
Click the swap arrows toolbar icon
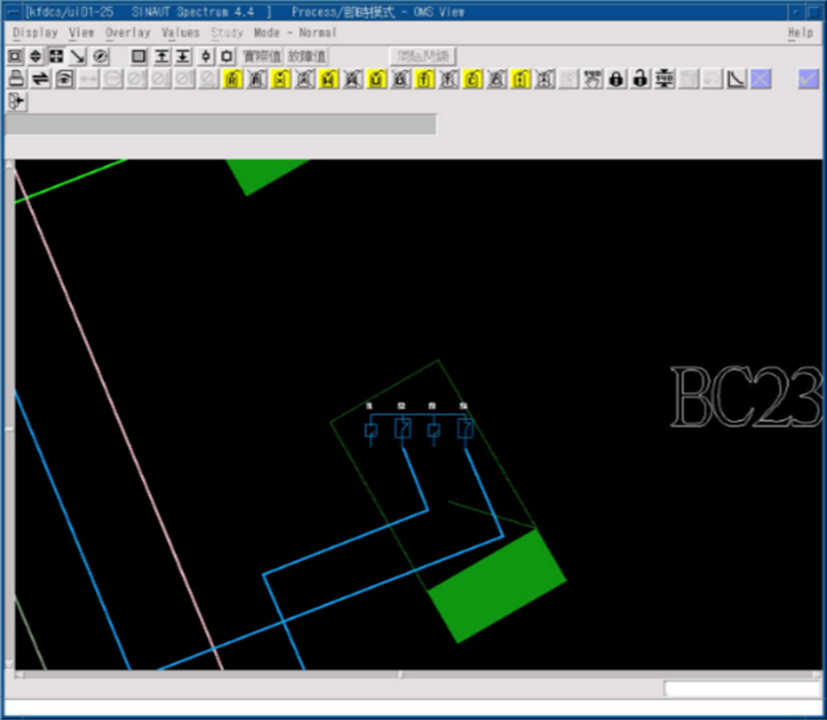40,79
